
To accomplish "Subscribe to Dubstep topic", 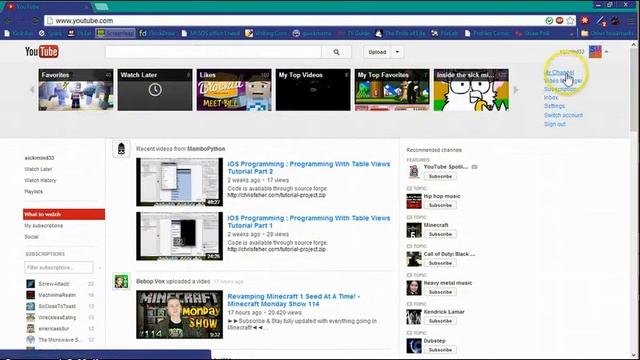I will tap(440, 350).
